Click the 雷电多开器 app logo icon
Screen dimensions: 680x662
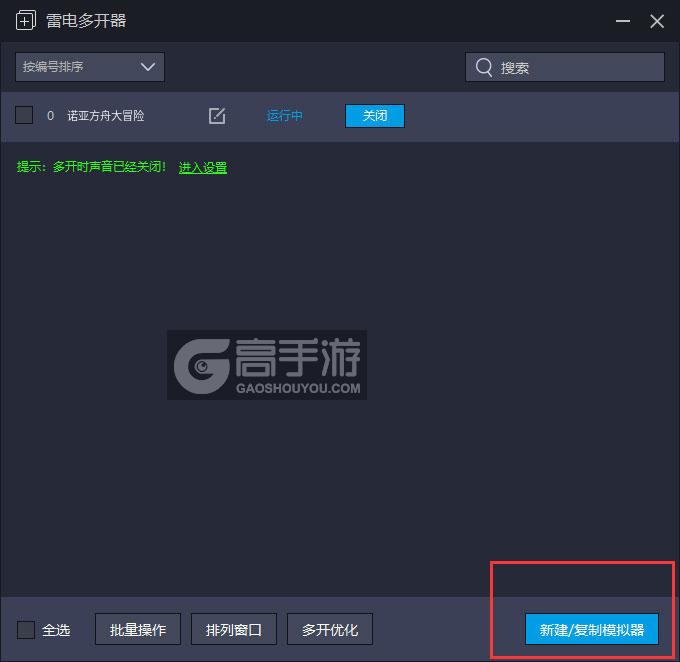26,20
